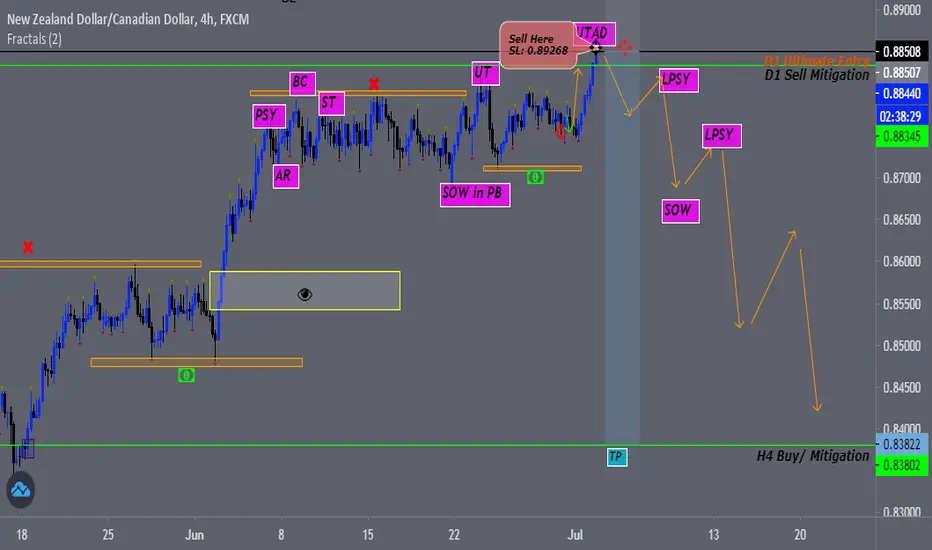Click the 0.86000 price axis tick

pos(902,261)
